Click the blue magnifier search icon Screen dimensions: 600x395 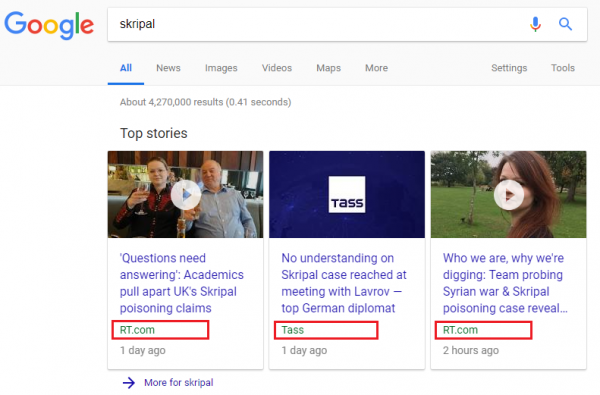565,24
